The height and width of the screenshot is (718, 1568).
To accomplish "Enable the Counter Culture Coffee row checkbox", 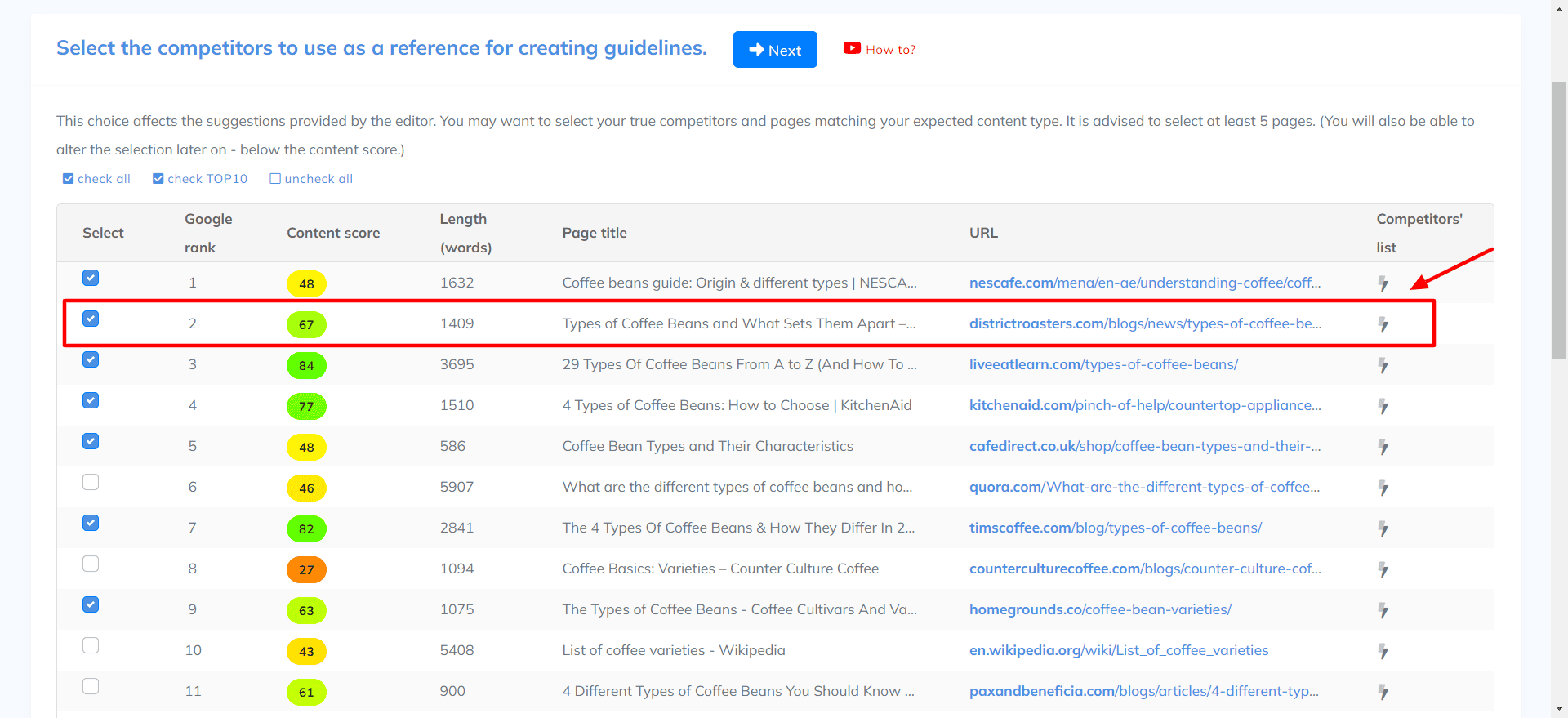I will pos(91,564).
